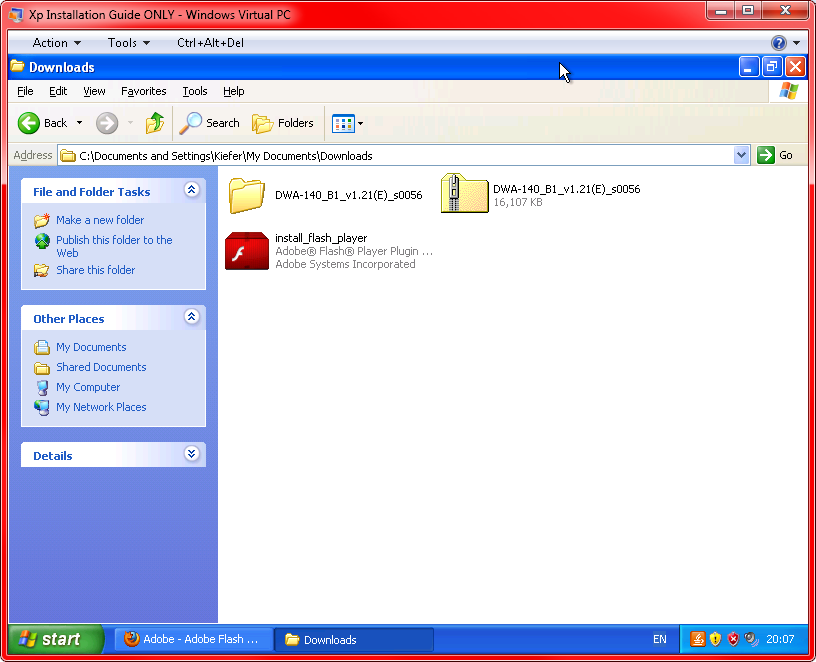Click the 16,107 KB zip file size text
Screen dimensions: 816x662
point(518,202)
